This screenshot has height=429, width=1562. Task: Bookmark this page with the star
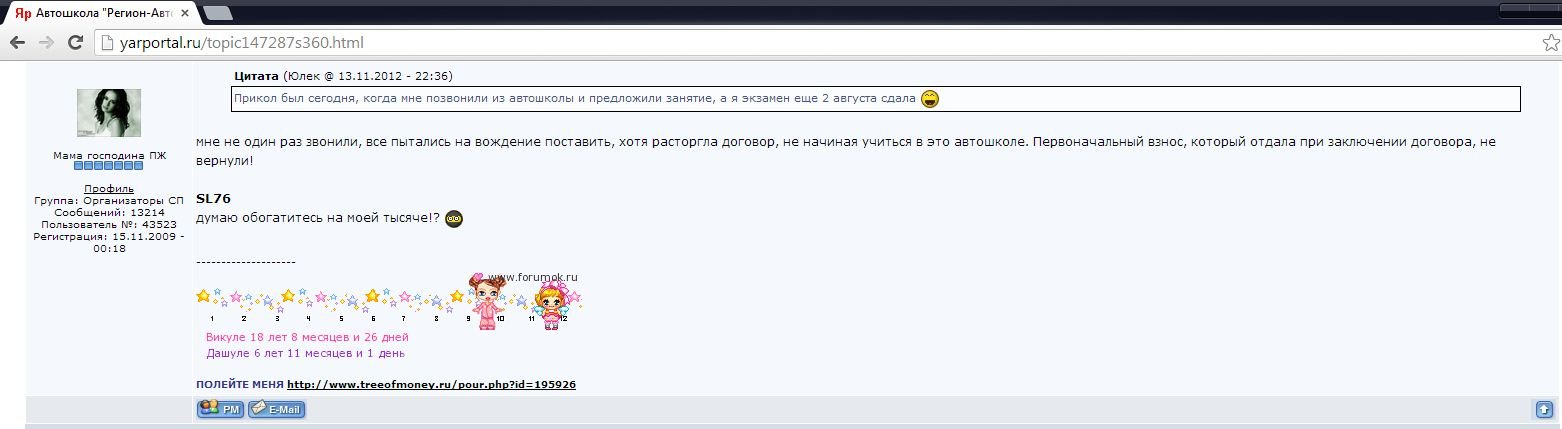click(x=1549, y=43)
